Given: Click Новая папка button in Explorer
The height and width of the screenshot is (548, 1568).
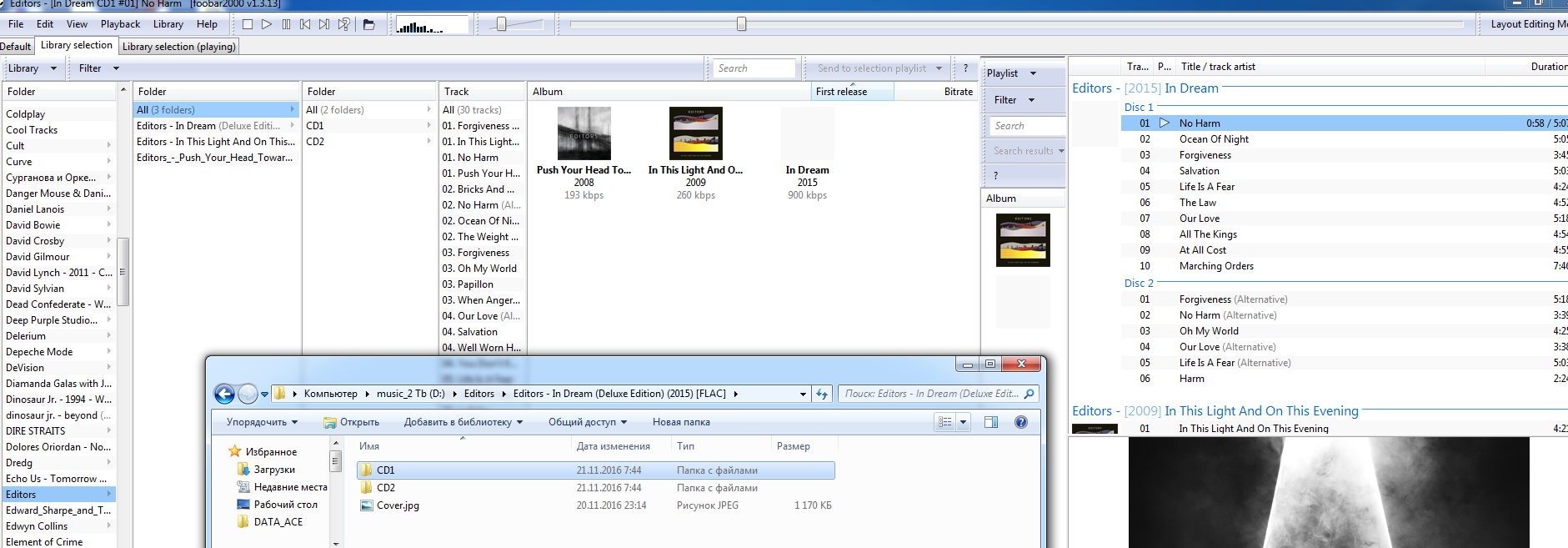Looking at the screenshot, I should coord(681,422).
